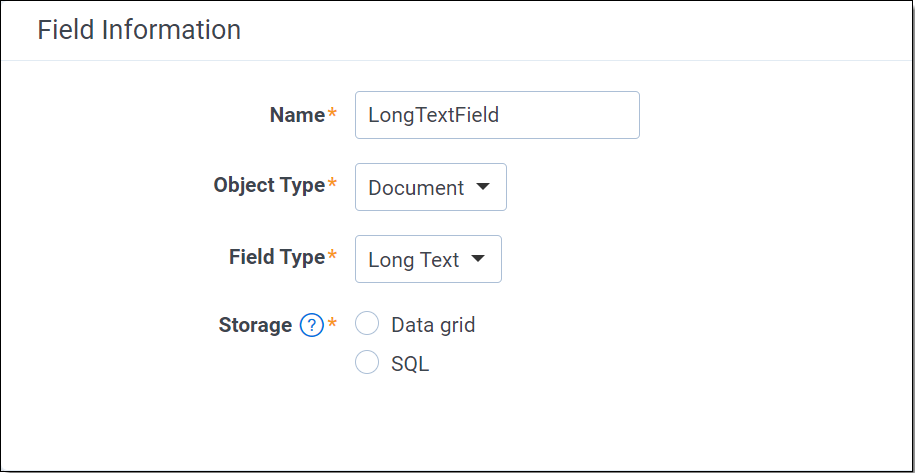Click the Name field label
Screen dimensions: 915x473
(x=297, y=115)
